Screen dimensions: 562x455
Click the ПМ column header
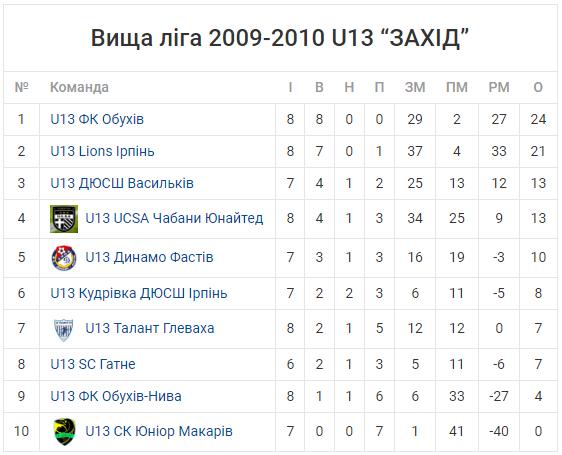click(457, 87)
